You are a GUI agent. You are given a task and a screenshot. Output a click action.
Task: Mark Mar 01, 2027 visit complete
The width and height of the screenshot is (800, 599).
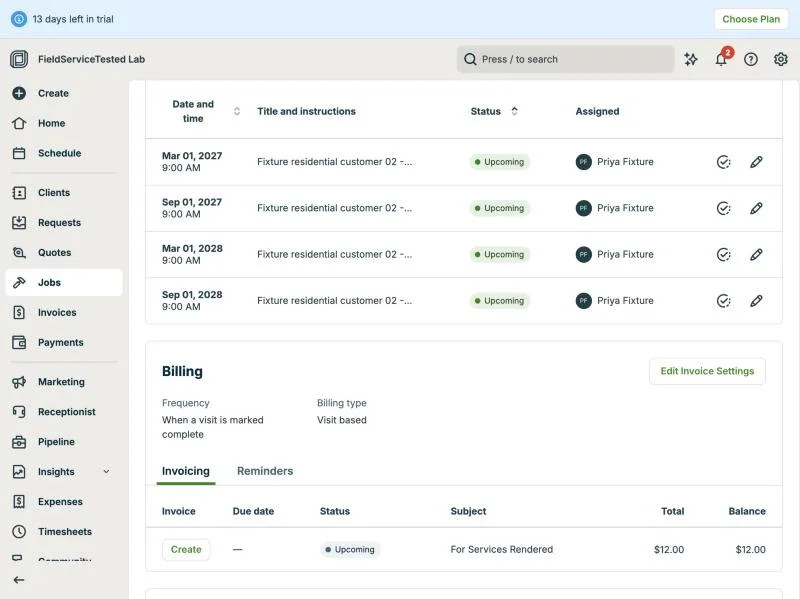click(723, 162)
